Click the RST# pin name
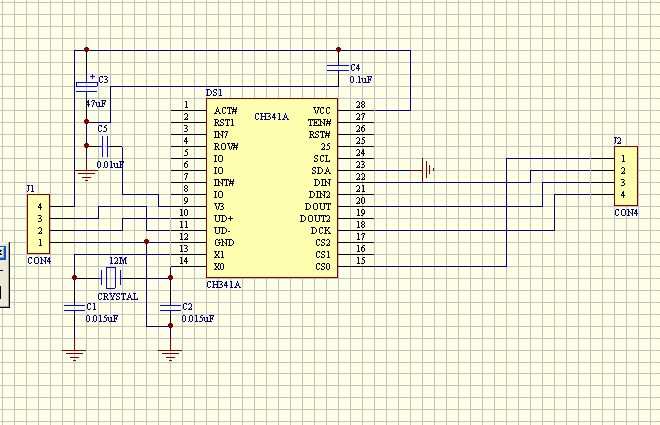660x425 pixels. pos(320,135)
